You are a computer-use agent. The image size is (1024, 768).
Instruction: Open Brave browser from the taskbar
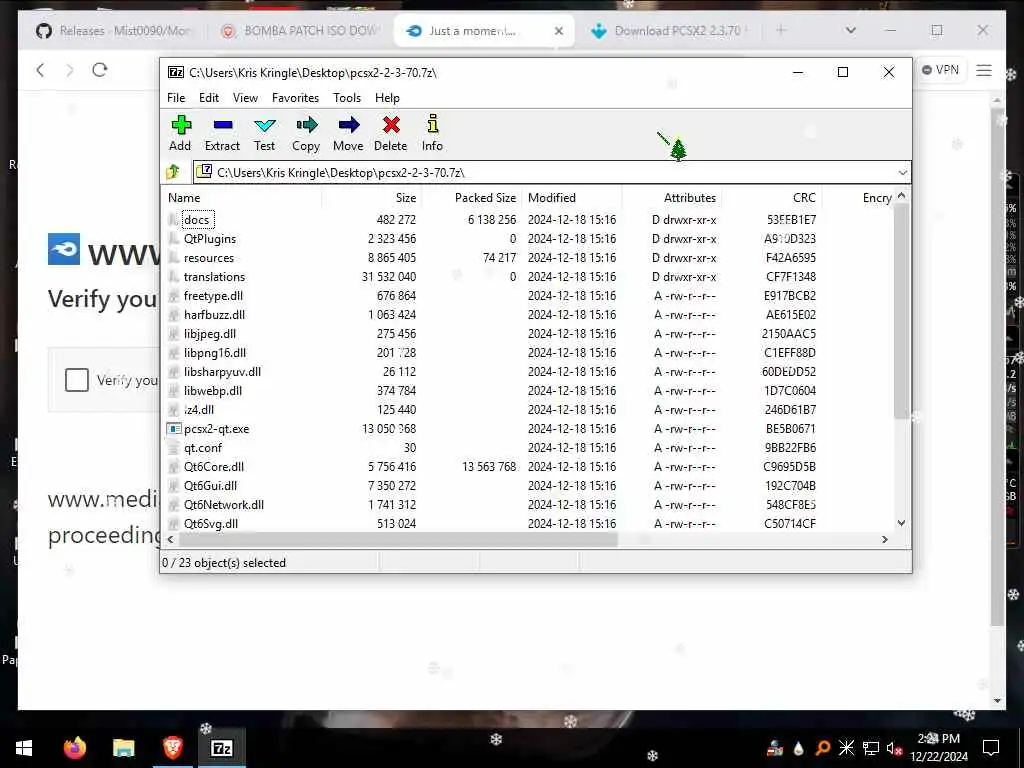[x=172, y=748]
